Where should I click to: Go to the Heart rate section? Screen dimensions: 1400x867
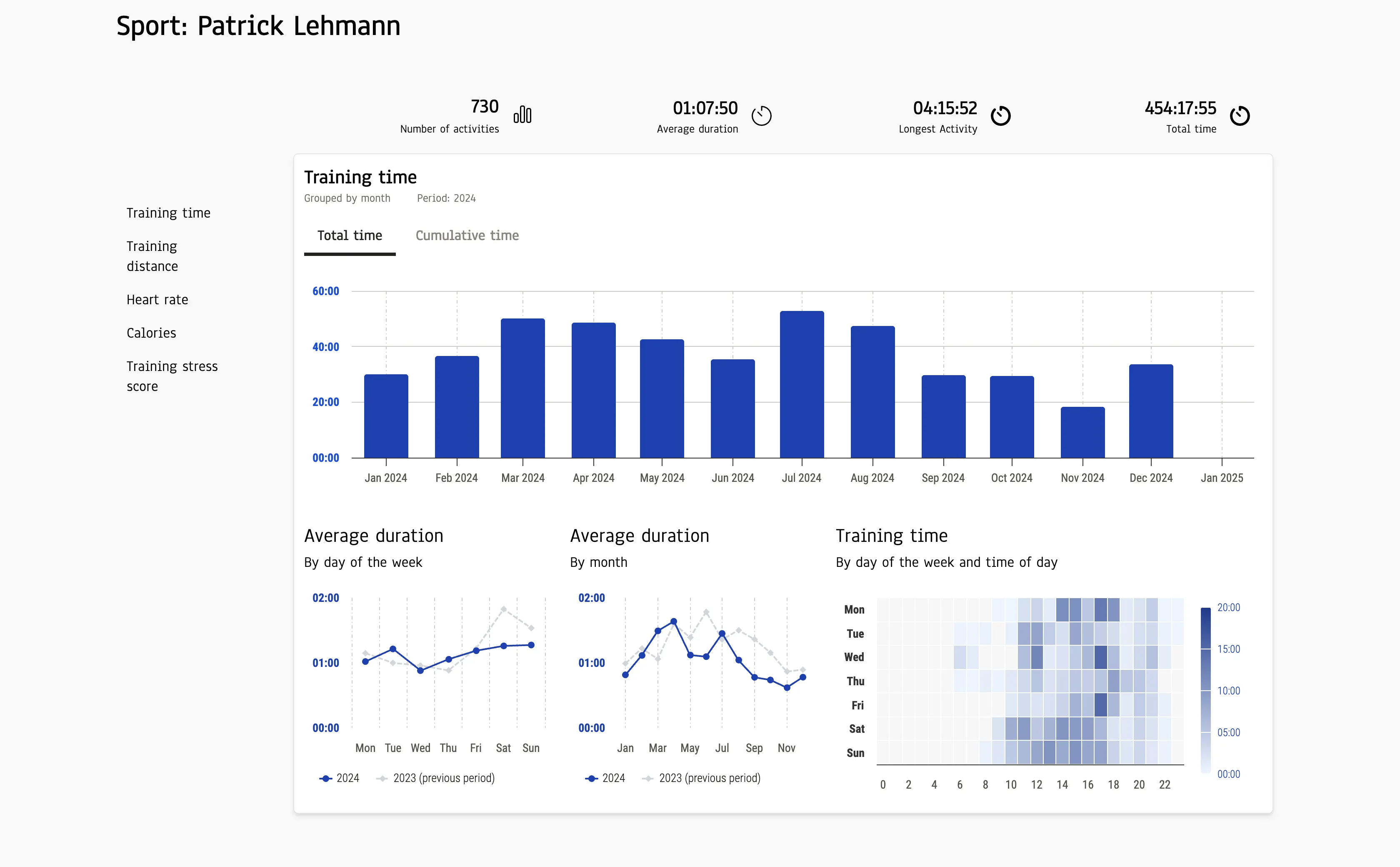(157, 300)
